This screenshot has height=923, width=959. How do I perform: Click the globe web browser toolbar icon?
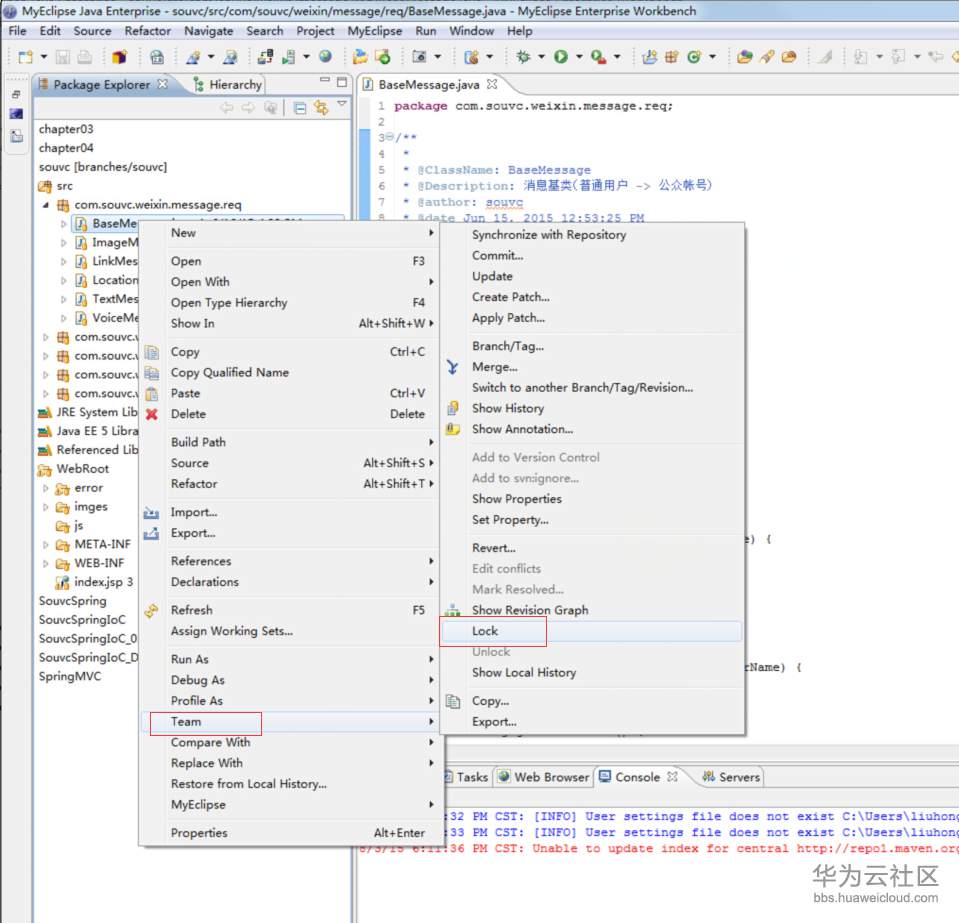tap(325, 57)
